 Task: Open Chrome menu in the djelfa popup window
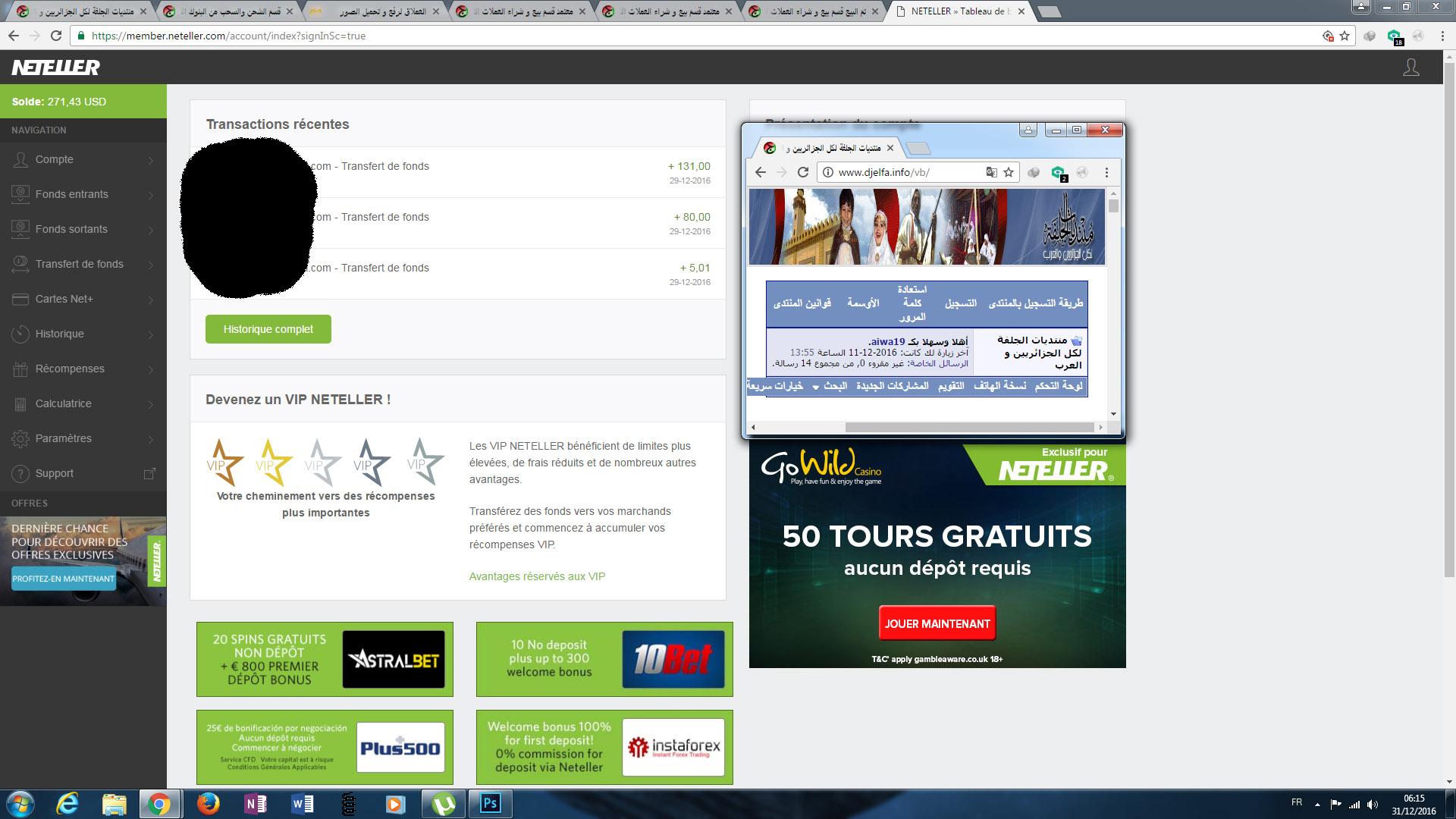coord(1106,172)
